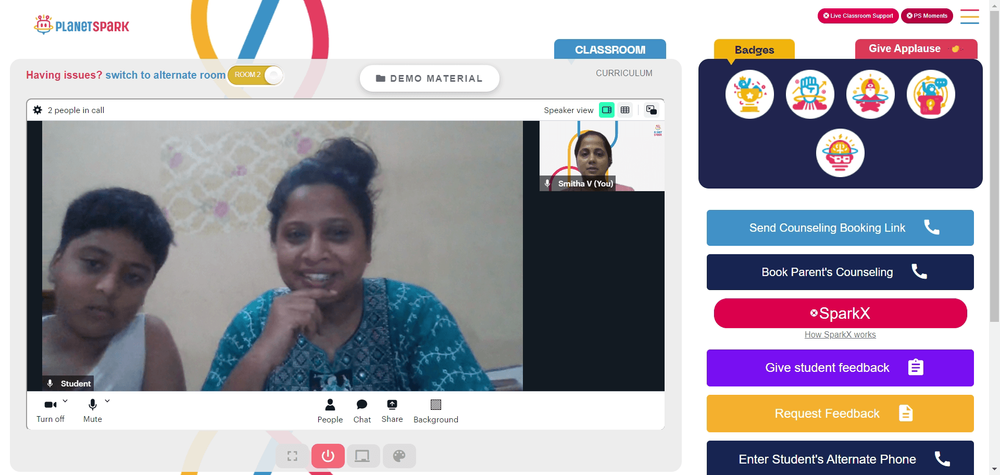Send Counseling Booking Link

(x=840, y=228)
